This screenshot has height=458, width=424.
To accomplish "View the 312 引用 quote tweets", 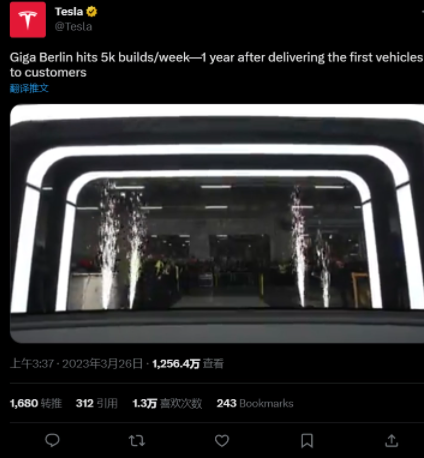I will coord(97,404).
